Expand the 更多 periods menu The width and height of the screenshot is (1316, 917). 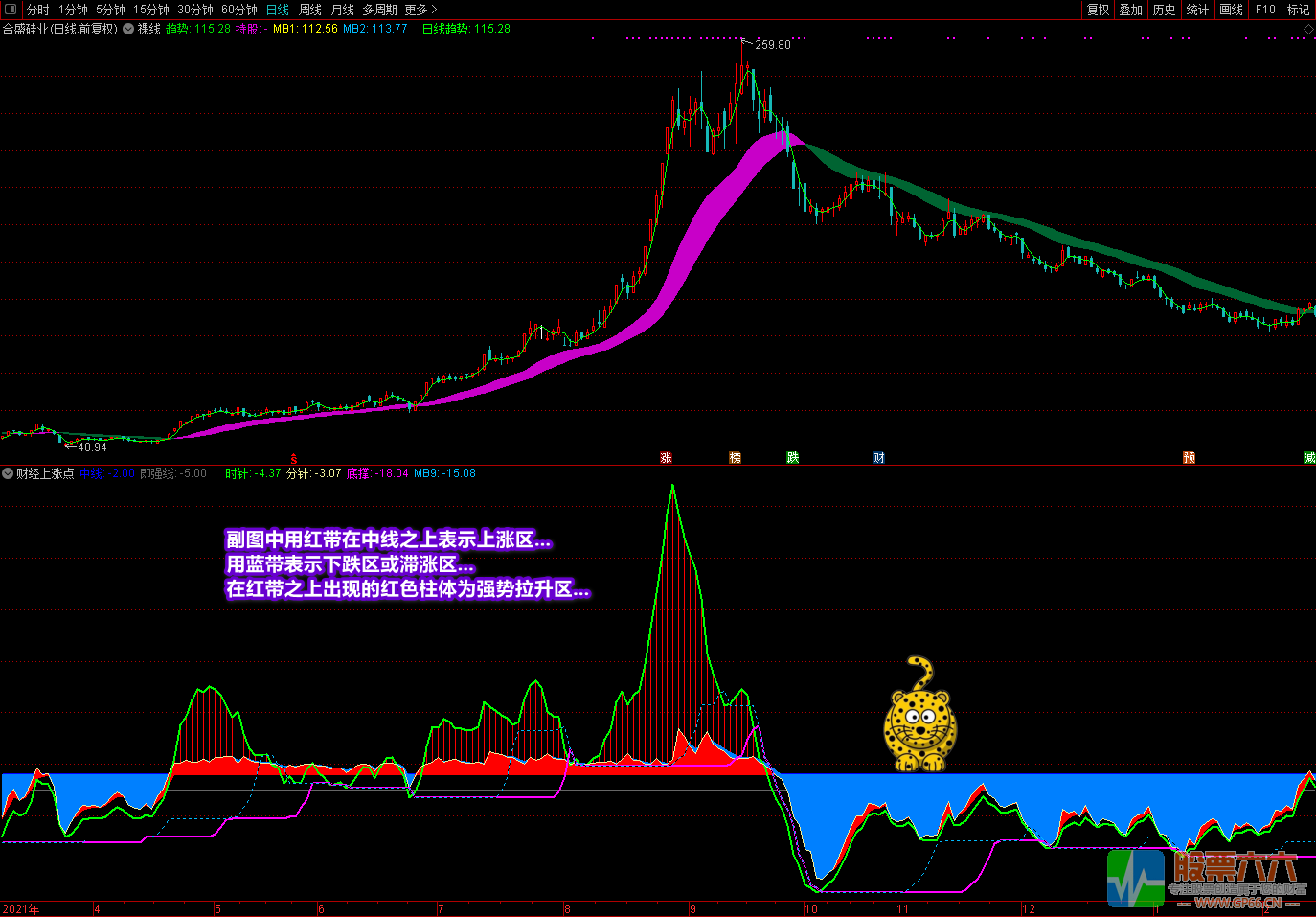pos(420,10)
